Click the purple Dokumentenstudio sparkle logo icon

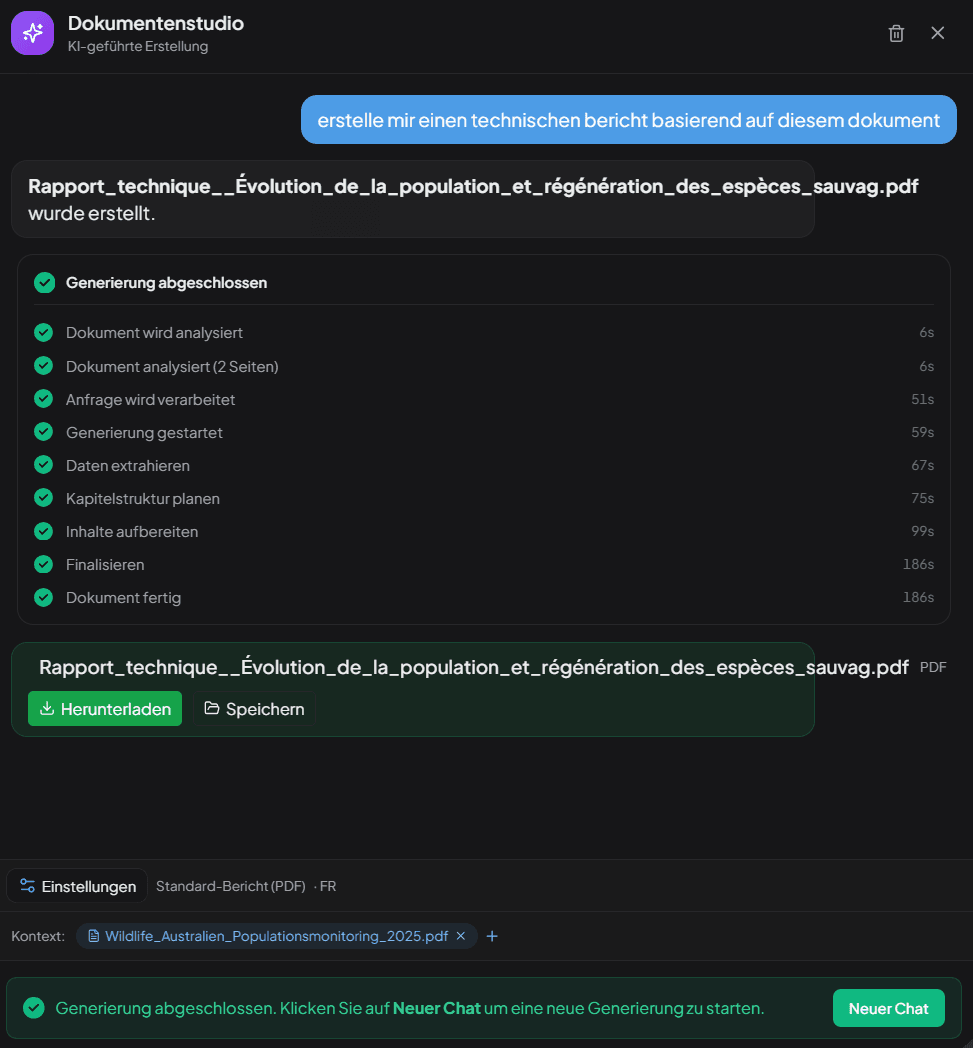32,32
